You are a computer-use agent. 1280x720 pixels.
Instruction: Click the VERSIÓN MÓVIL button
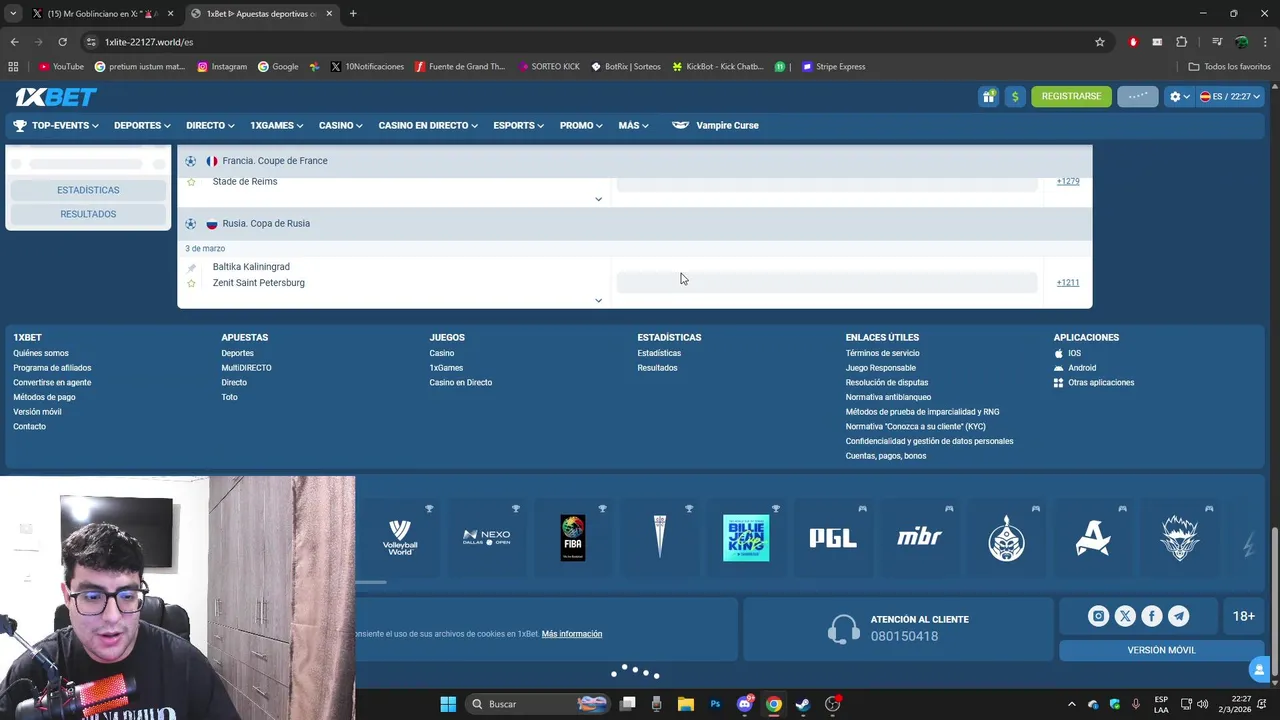pos(1161,650)
